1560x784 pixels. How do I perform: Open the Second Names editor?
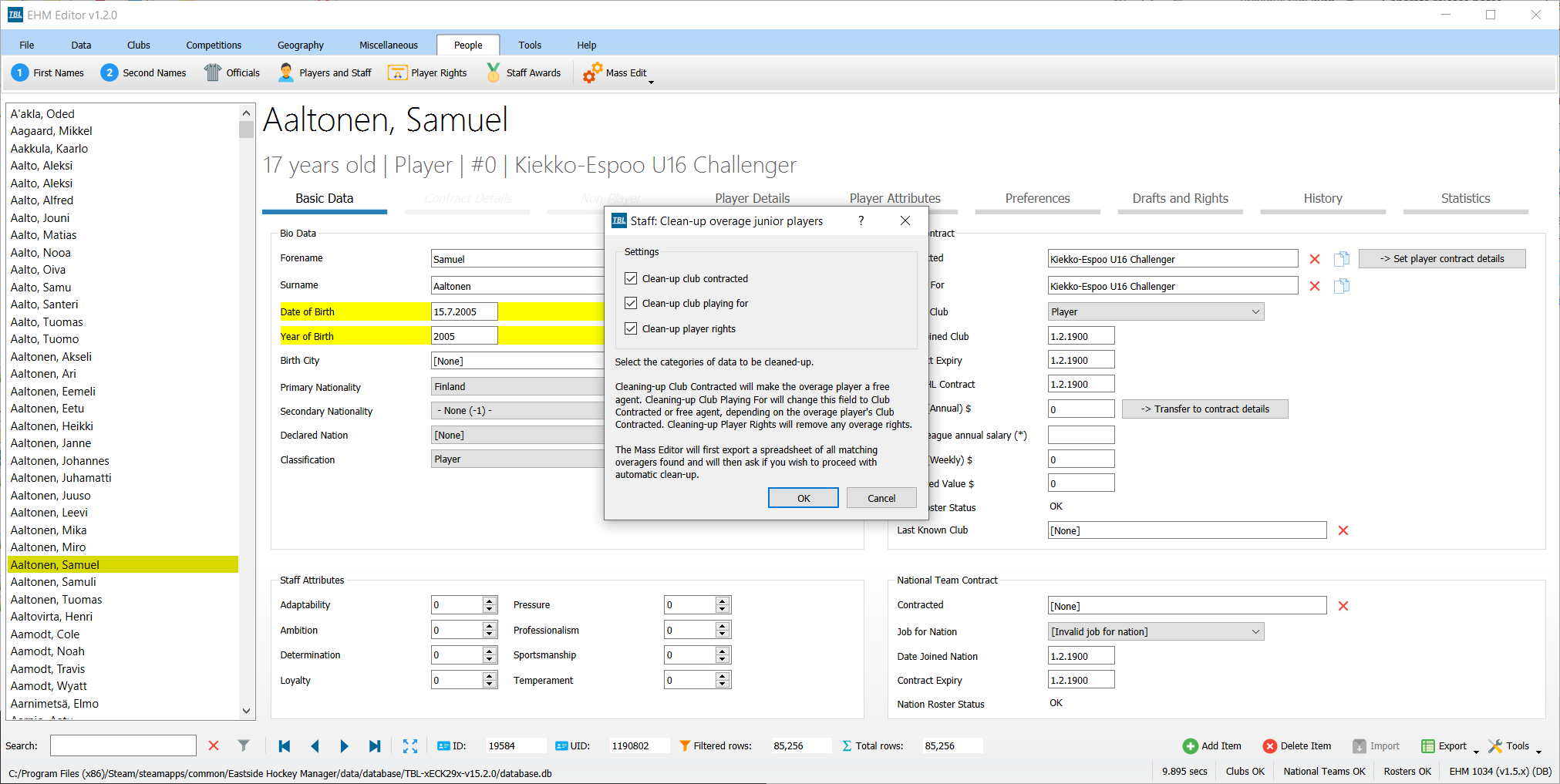tap(143, 72)
